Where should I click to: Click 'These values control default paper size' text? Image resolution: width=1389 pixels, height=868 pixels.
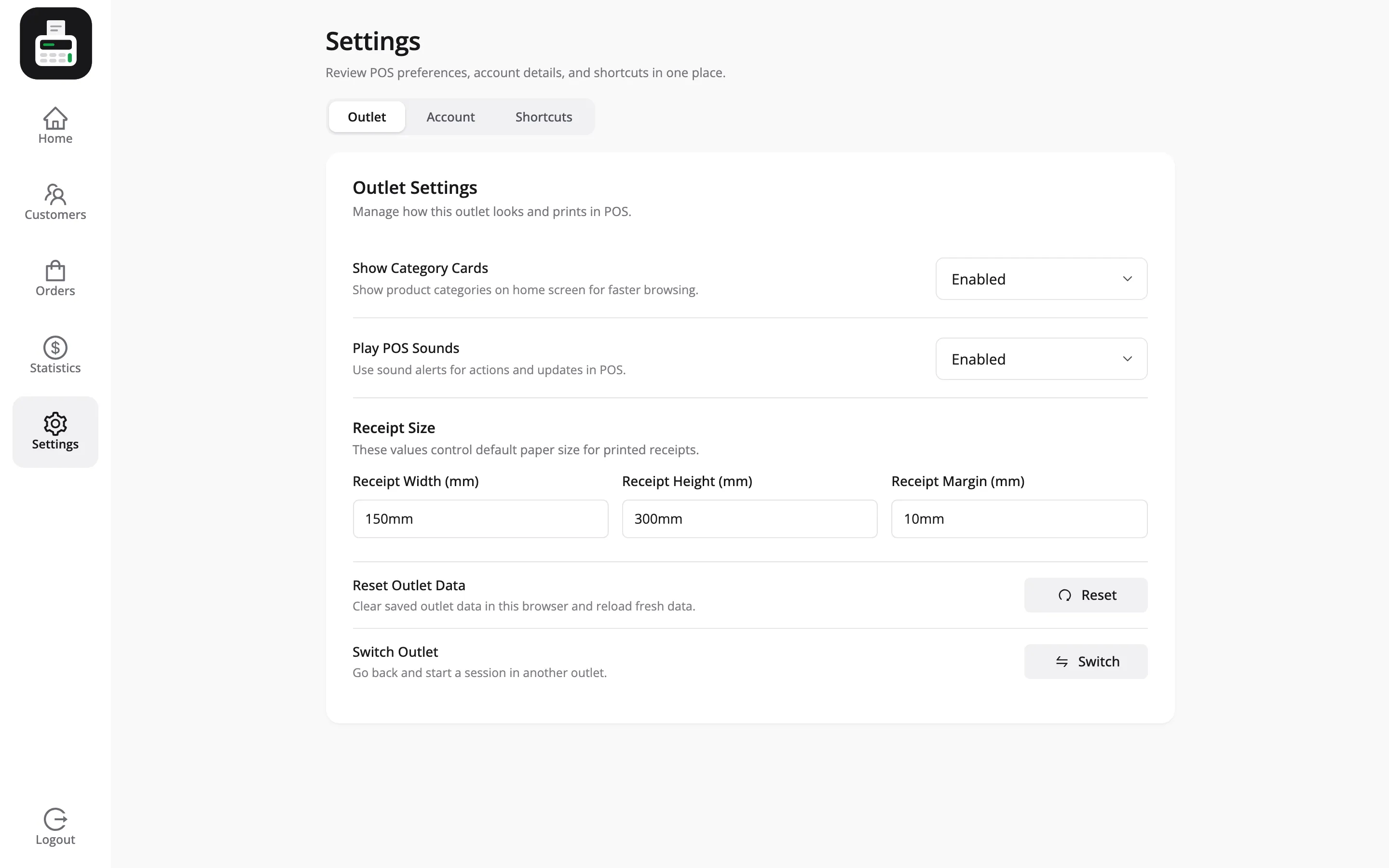tap(525, 450)
